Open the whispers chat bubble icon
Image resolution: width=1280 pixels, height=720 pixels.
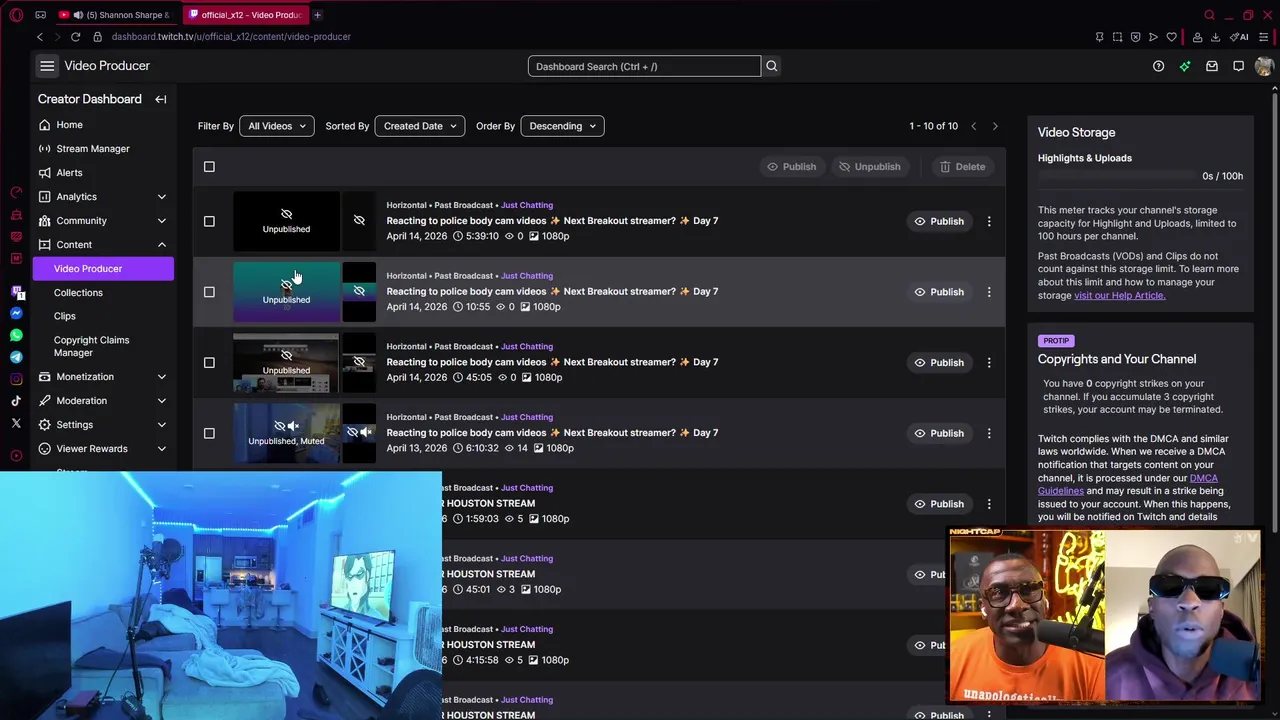(x=1238, y=66)
